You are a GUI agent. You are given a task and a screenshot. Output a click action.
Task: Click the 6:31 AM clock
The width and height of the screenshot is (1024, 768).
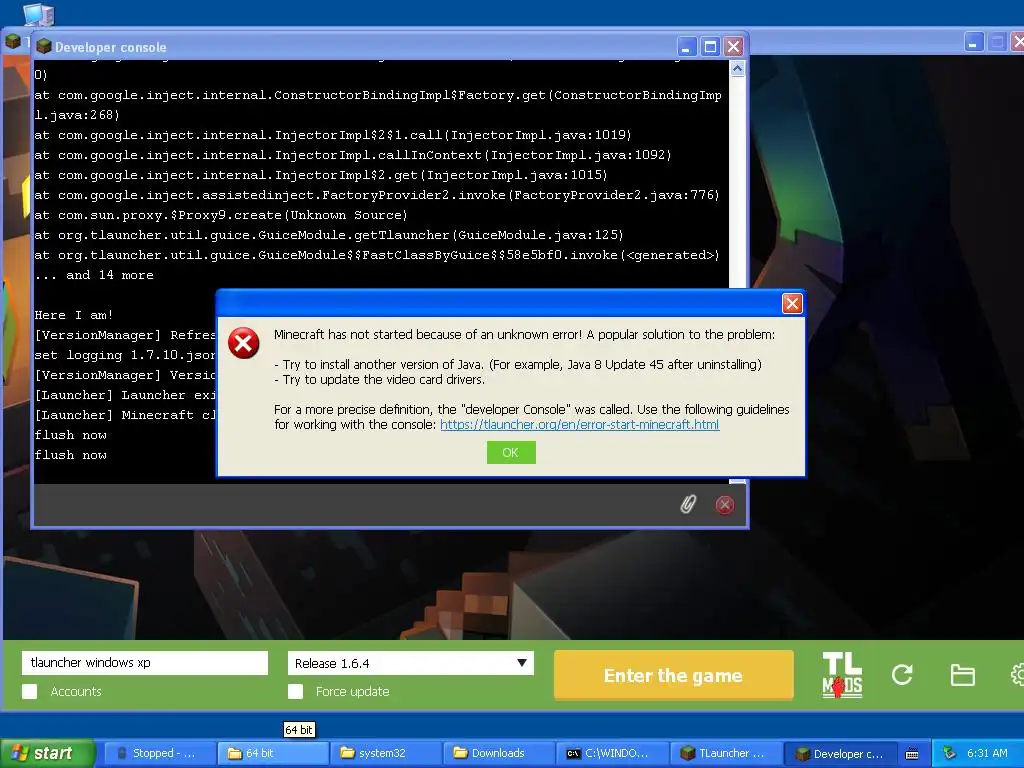(x=987, y=753)
